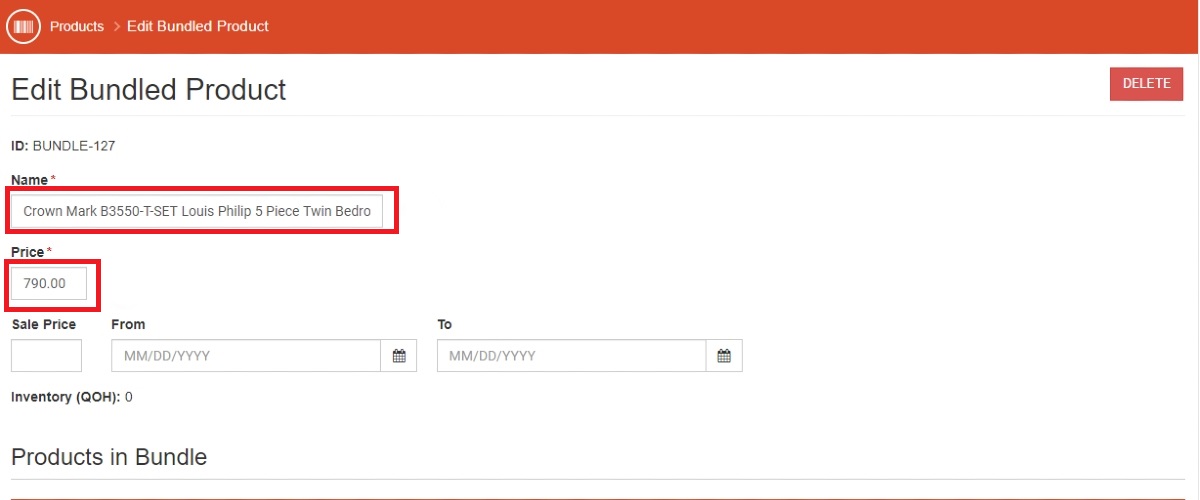
Task: Click the barcode logo icon in header
Action: [22, 26]
